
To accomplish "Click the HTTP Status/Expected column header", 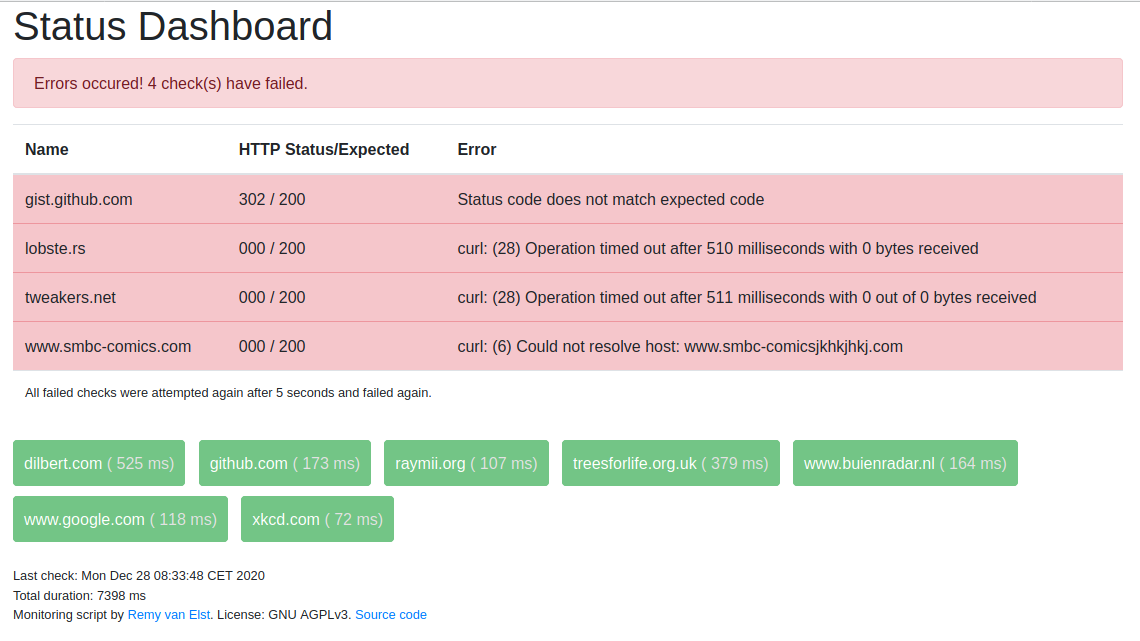I will [324, 150].
